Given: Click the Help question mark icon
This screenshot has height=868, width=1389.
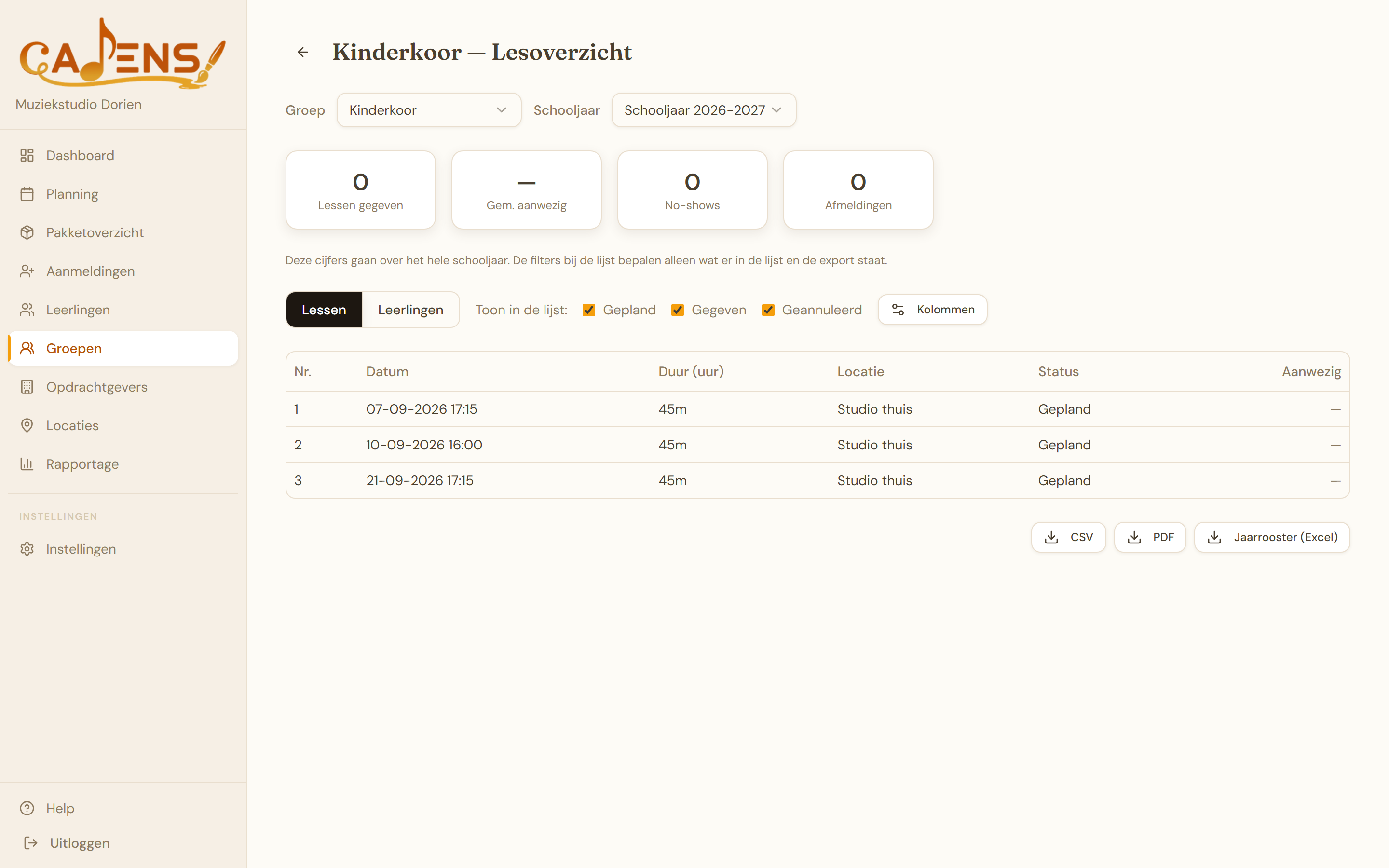Looking at the screenshot, I should coord(27,808).
